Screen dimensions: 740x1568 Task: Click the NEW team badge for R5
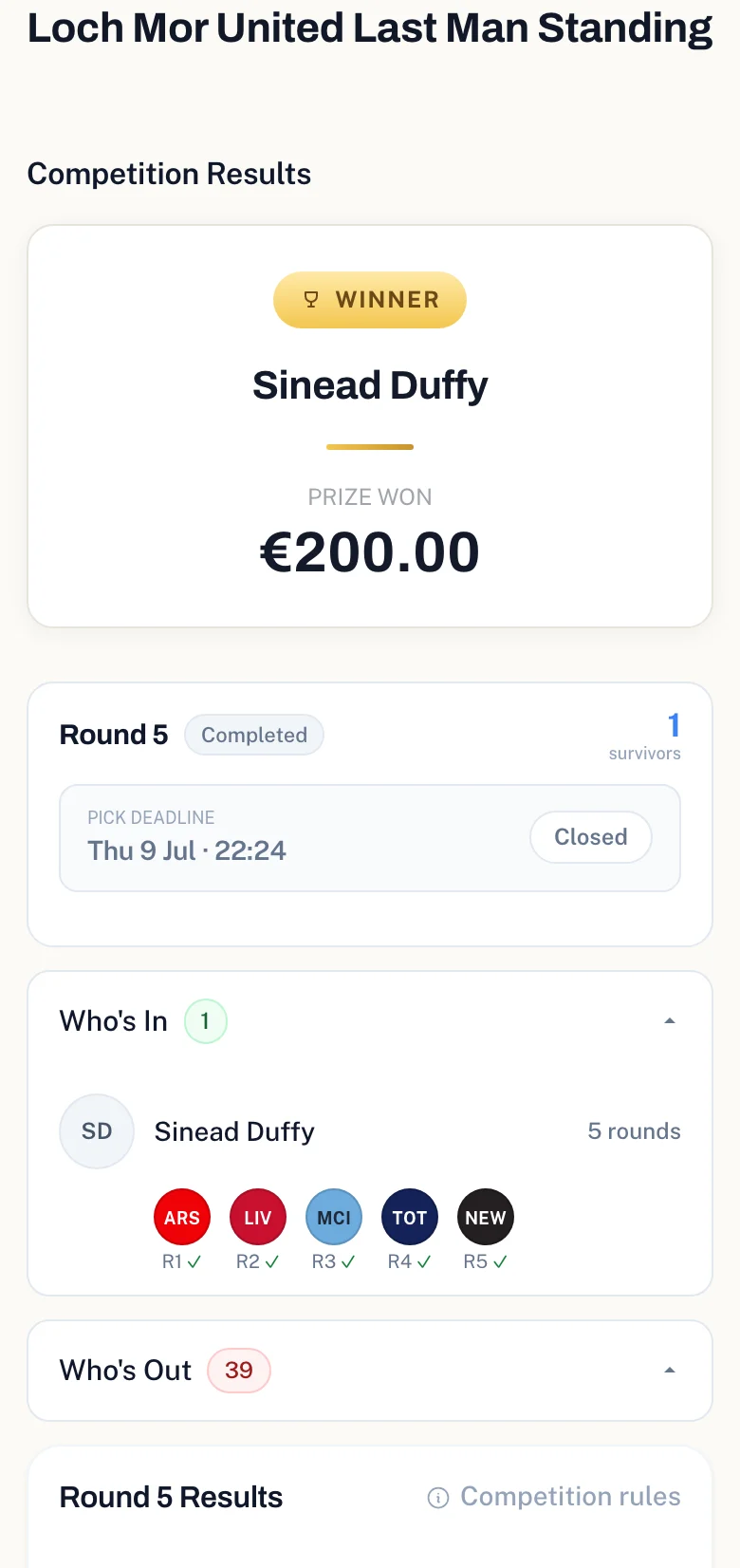click(x=486, y=1217)
